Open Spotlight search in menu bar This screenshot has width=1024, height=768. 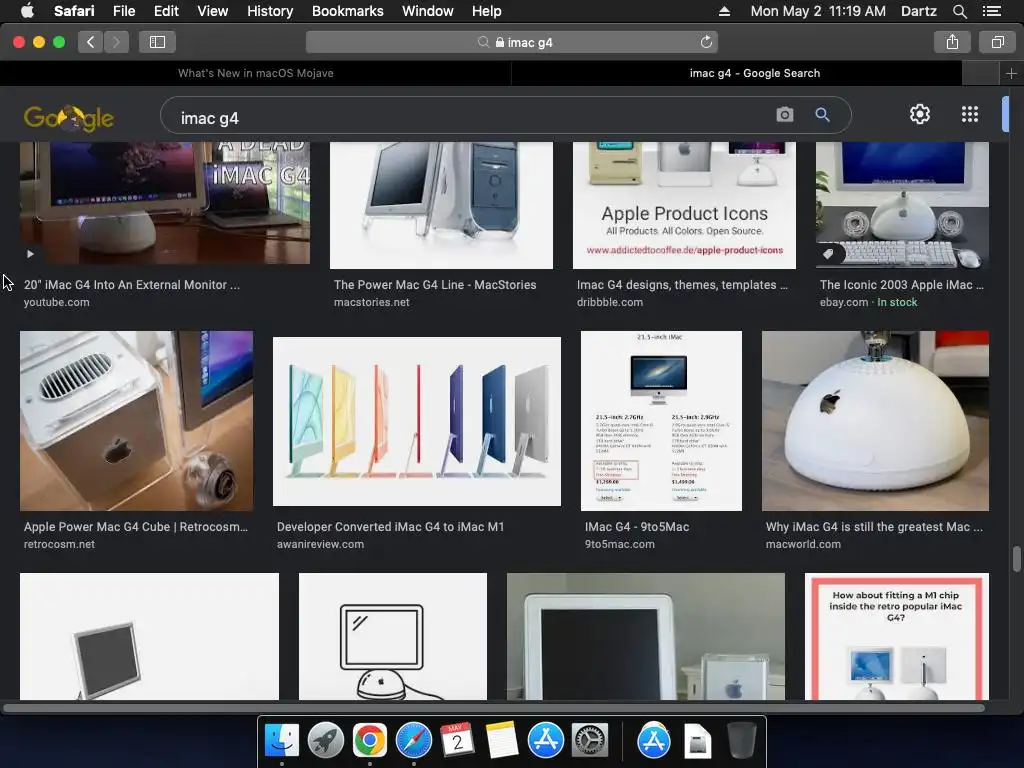pyautogui.click(x=959, y=11)
